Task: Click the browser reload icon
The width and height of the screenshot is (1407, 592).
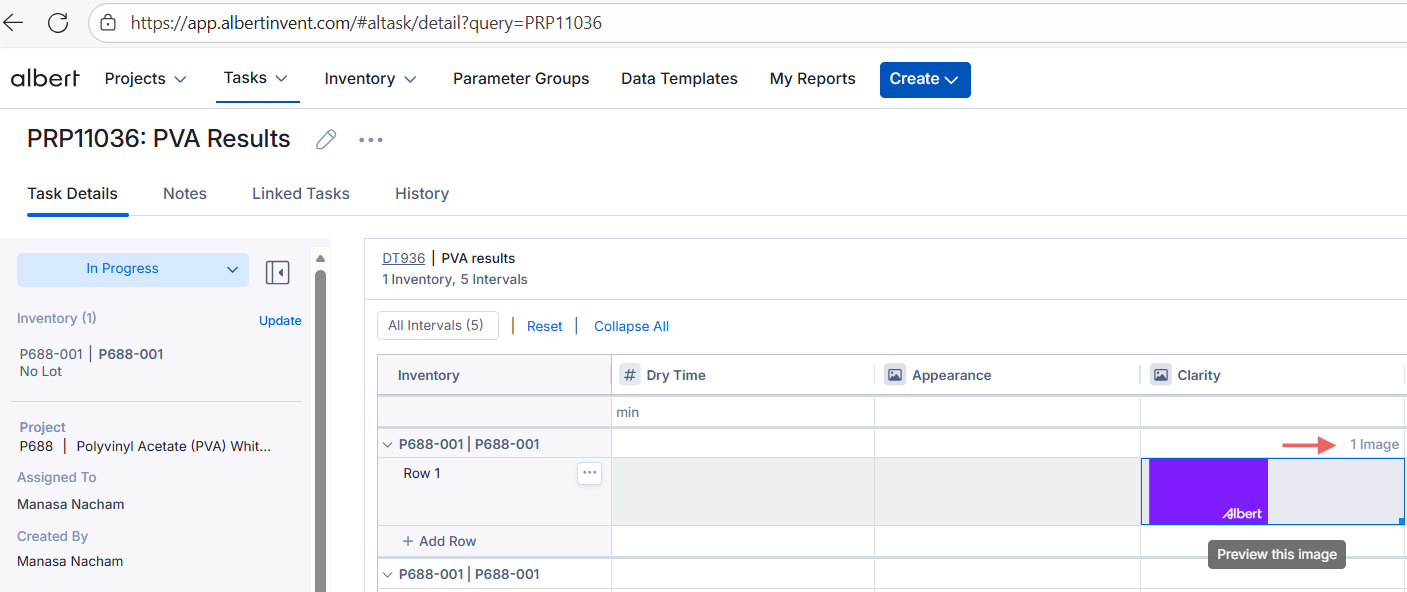Action: 59,22
